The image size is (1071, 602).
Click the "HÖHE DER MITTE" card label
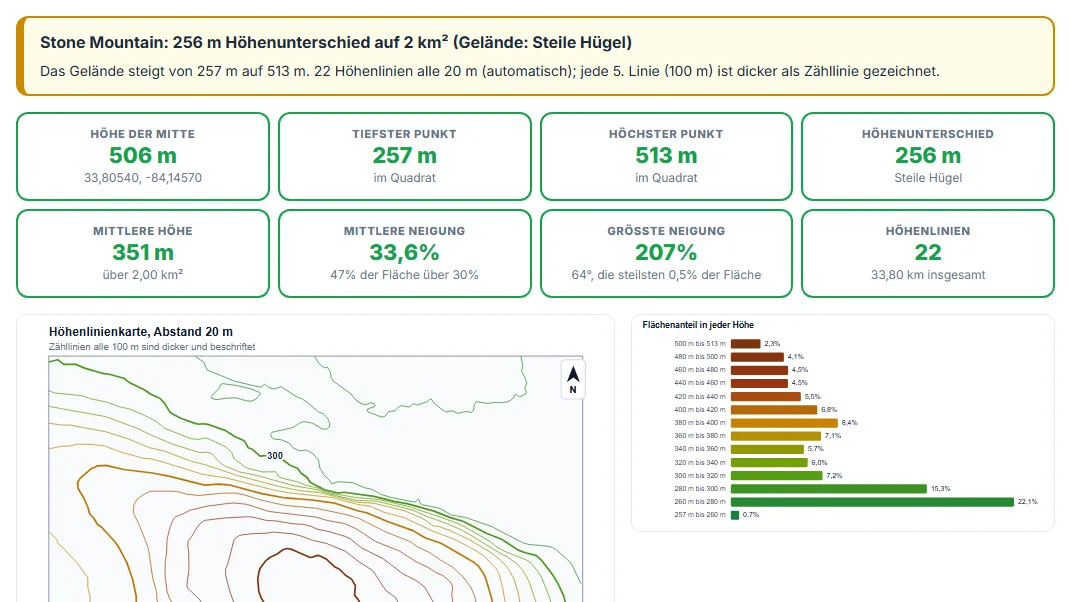click(x=143, y=134)
